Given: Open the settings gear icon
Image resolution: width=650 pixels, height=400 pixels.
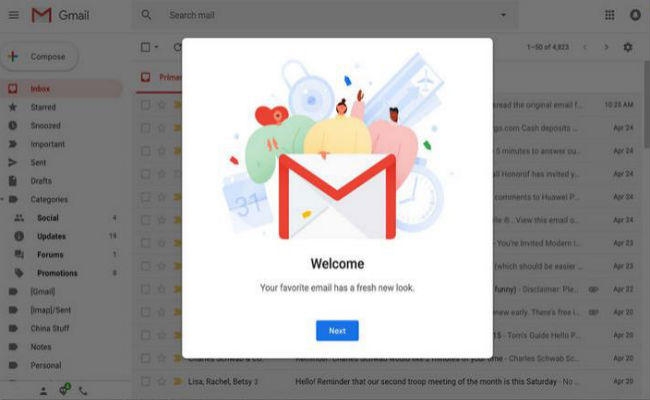Looking at the screenshot, I should [x=628, y=47].
